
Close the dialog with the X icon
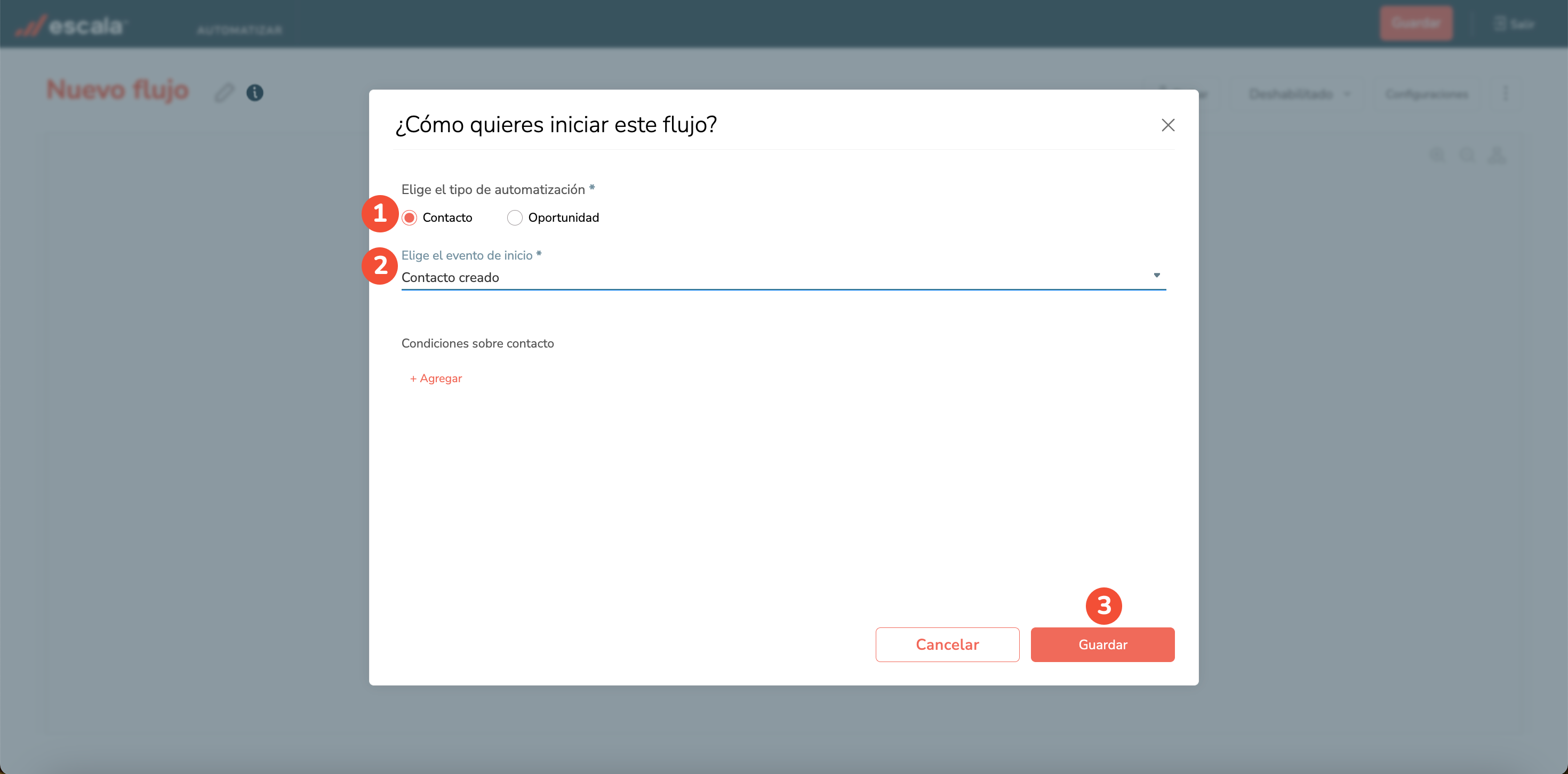1167,125
